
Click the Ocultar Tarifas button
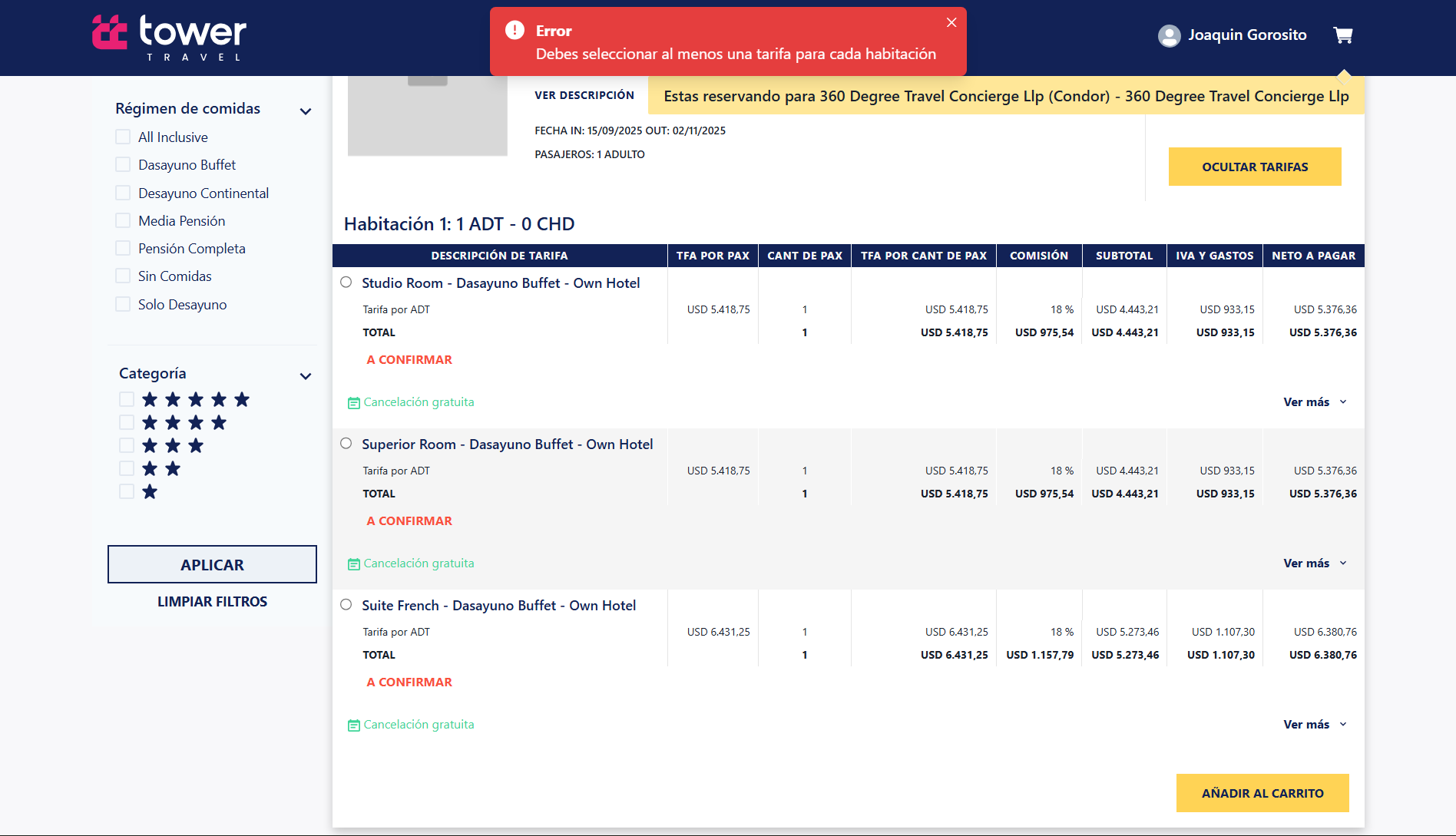[x=1254, y=167]
